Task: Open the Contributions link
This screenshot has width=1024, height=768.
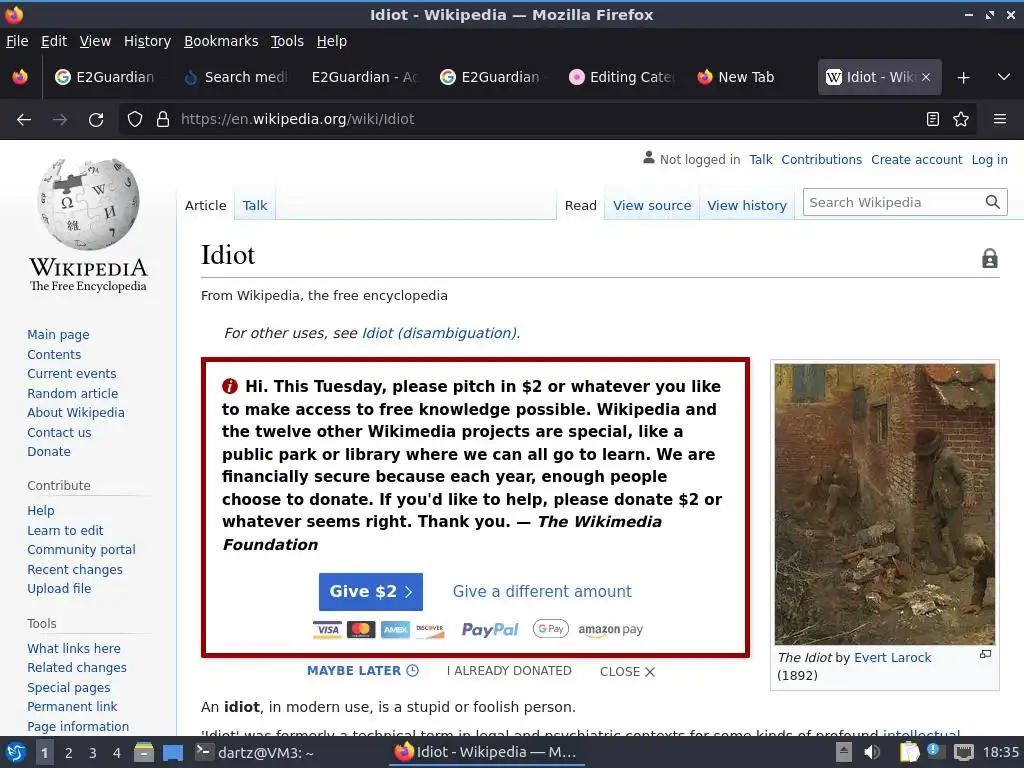Action: click(822, 159)
